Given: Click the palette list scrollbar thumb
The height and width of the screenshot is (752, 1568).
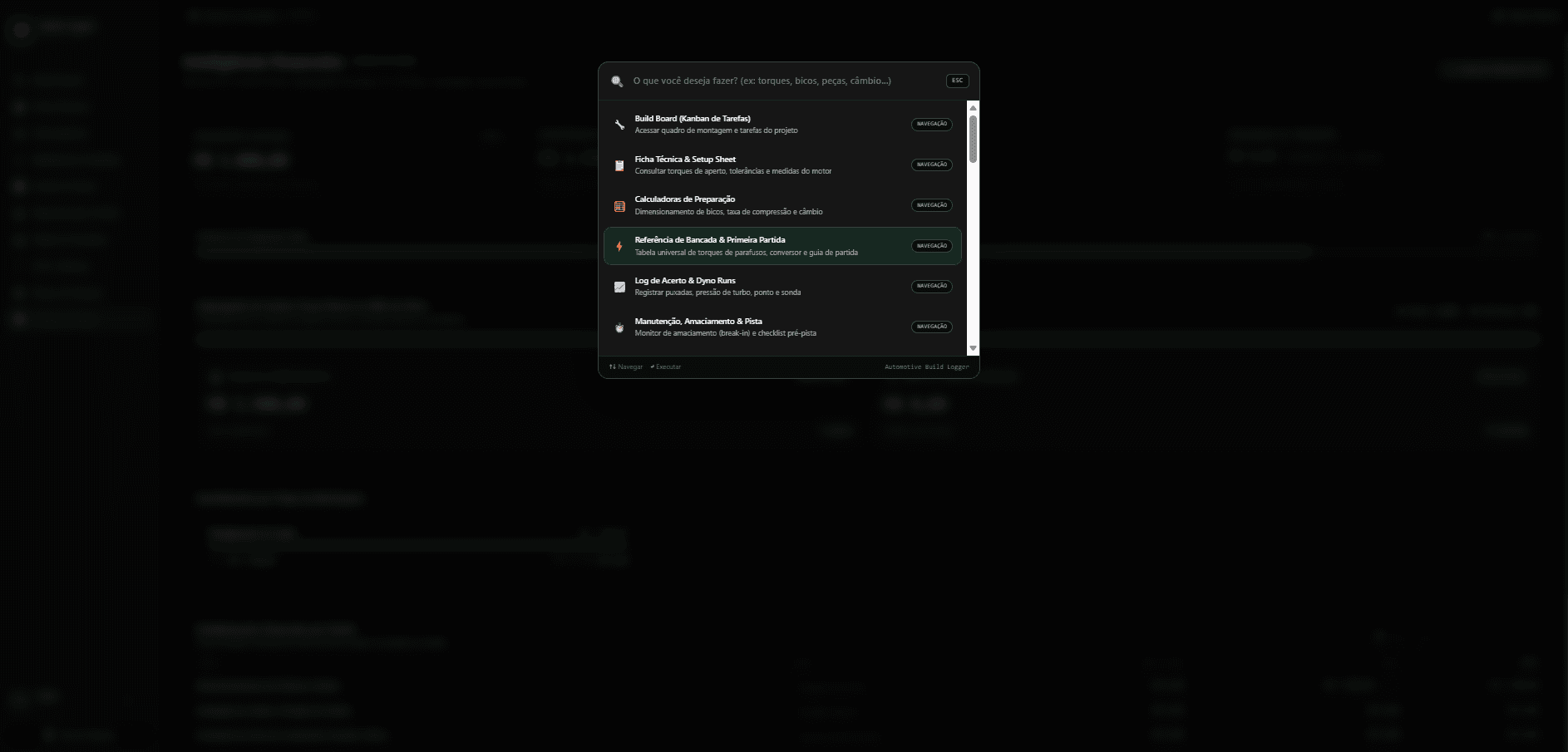Looking at the screenshot, I should click(973, 139).
